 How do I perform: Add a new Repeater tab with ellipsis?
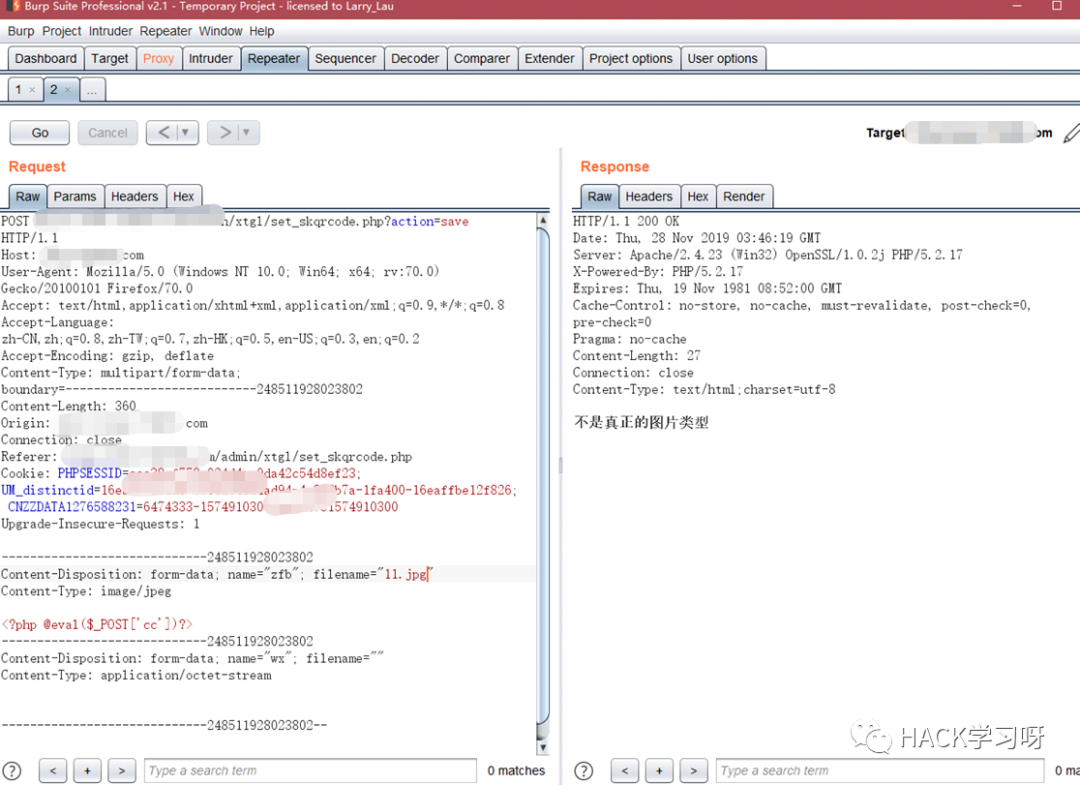(92, 90)
